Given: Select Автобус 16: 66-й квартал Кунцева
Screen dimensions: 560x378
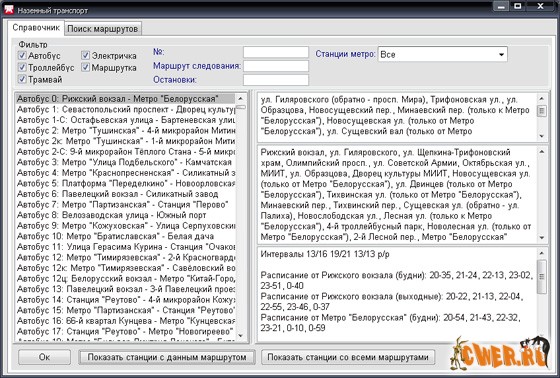Looking at the screenshot, I should 126,321.
